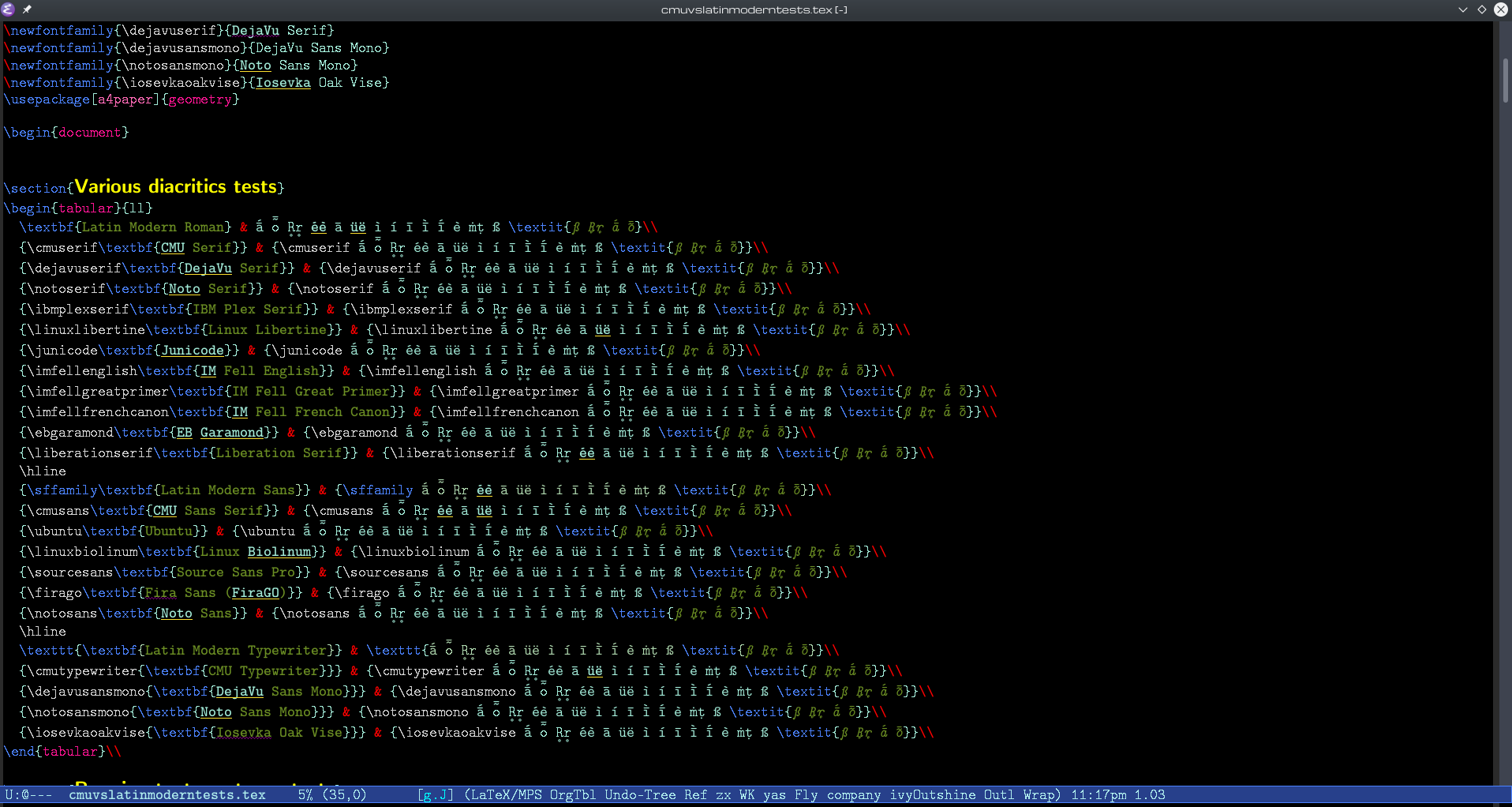Click the Fly minor mode indicator
This screenshot has width=1512, height=807.
coord(806,794)
